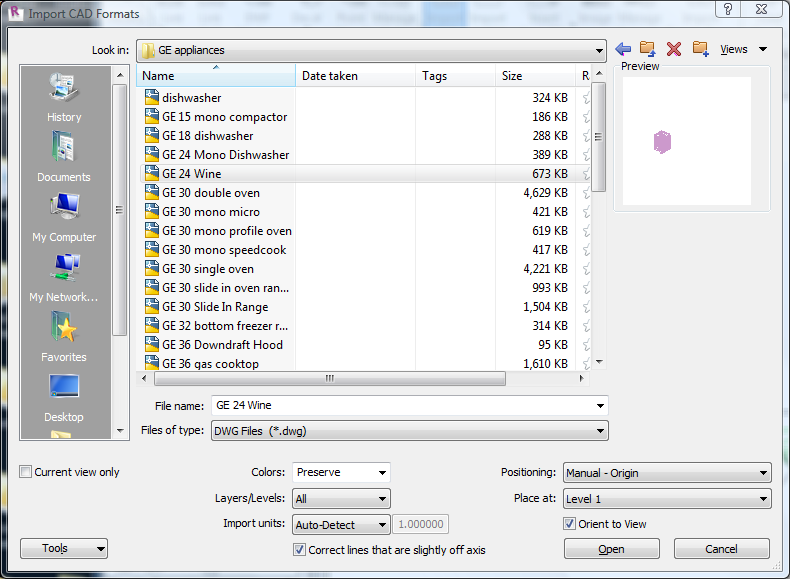Uncheck the Orient to View checkbox
Viewport: 790px width, 579px height.
[x=569, y=524]
